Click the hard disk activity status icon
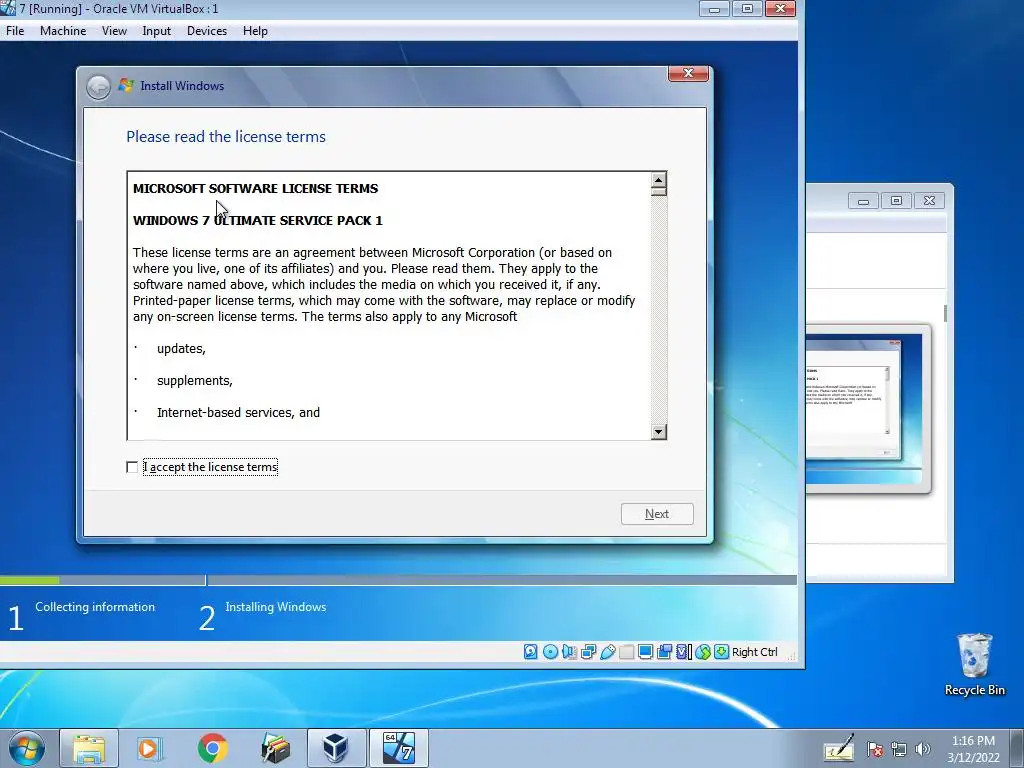The image size is (1024, 768). pyautogui.click(x=530, y=652)
